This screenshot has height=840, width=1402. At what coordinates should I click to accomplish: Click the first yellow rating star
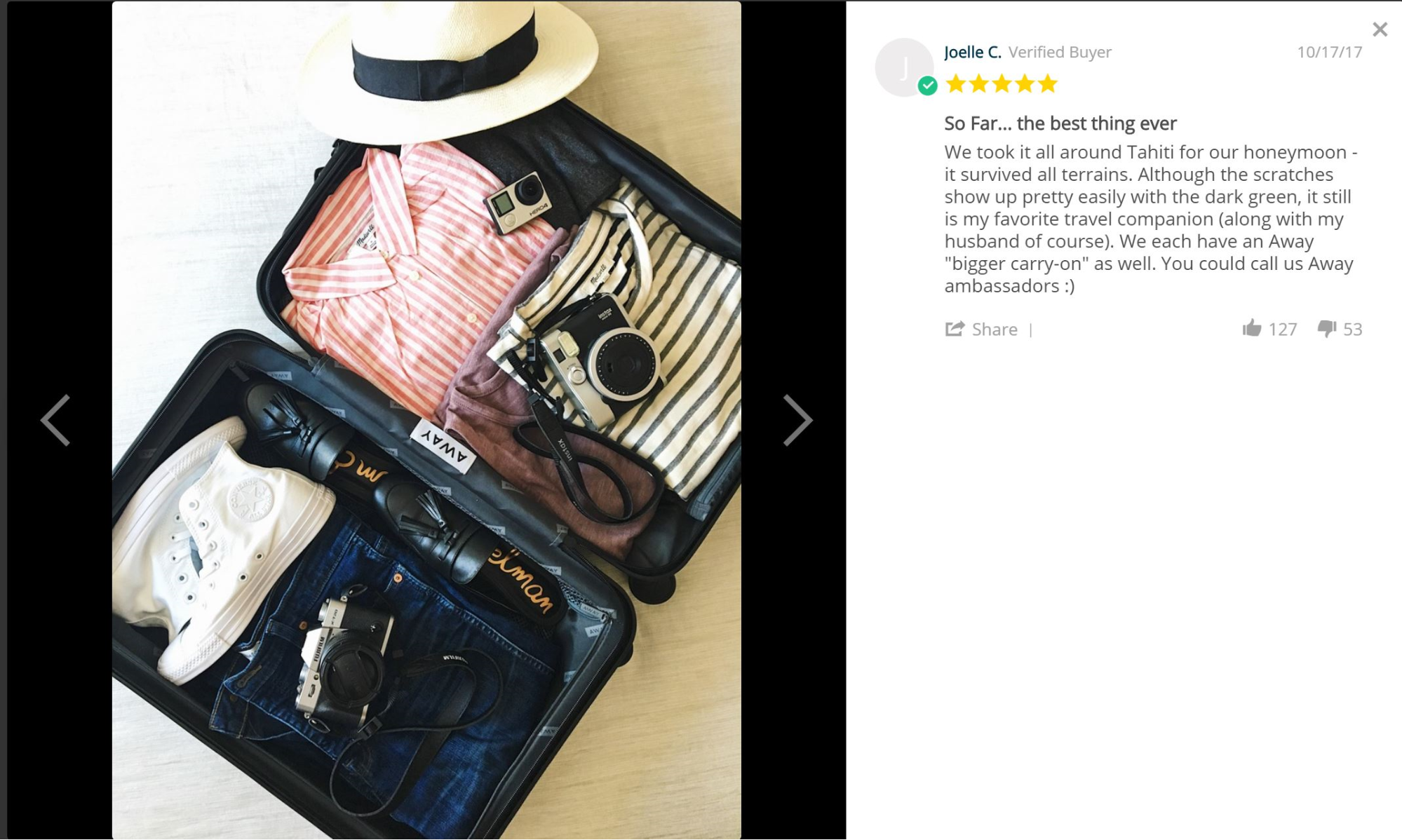[x=955, y=84]
